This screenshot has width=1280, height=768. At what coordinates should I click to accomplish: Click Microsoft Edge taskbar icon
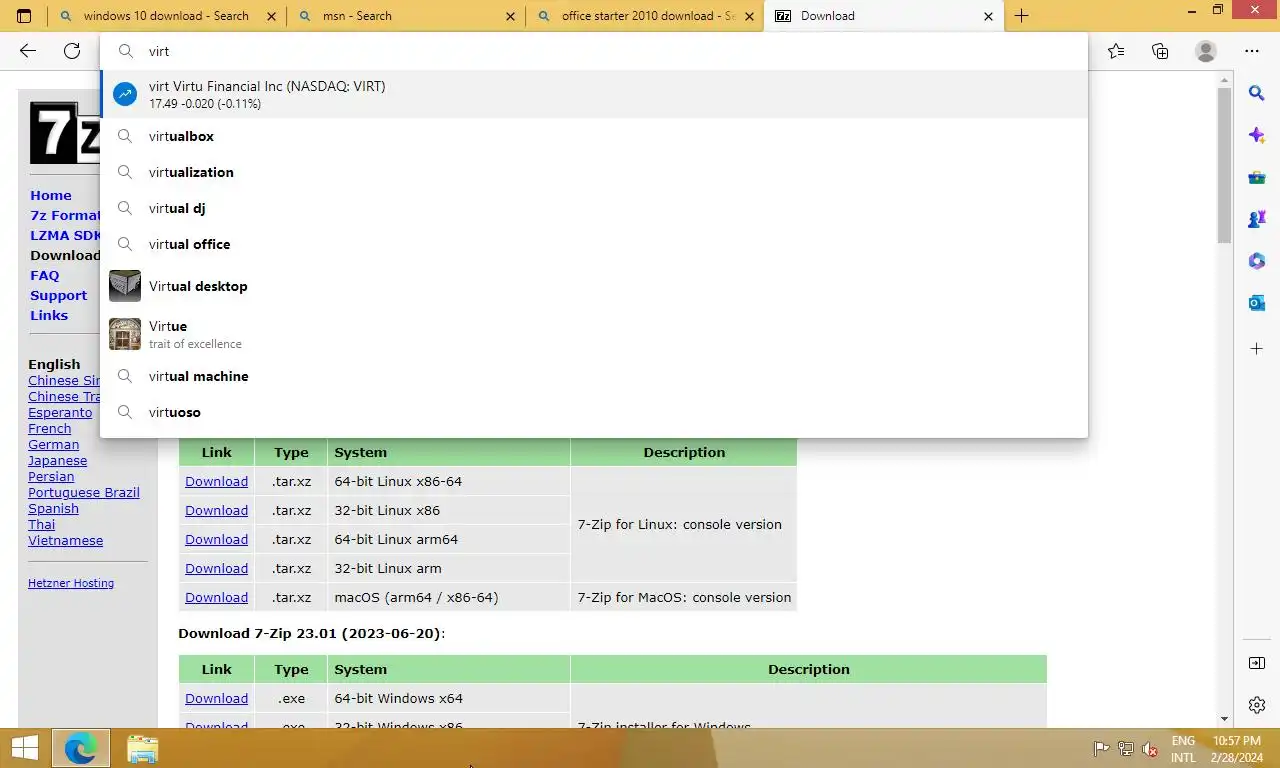(80, 748)
